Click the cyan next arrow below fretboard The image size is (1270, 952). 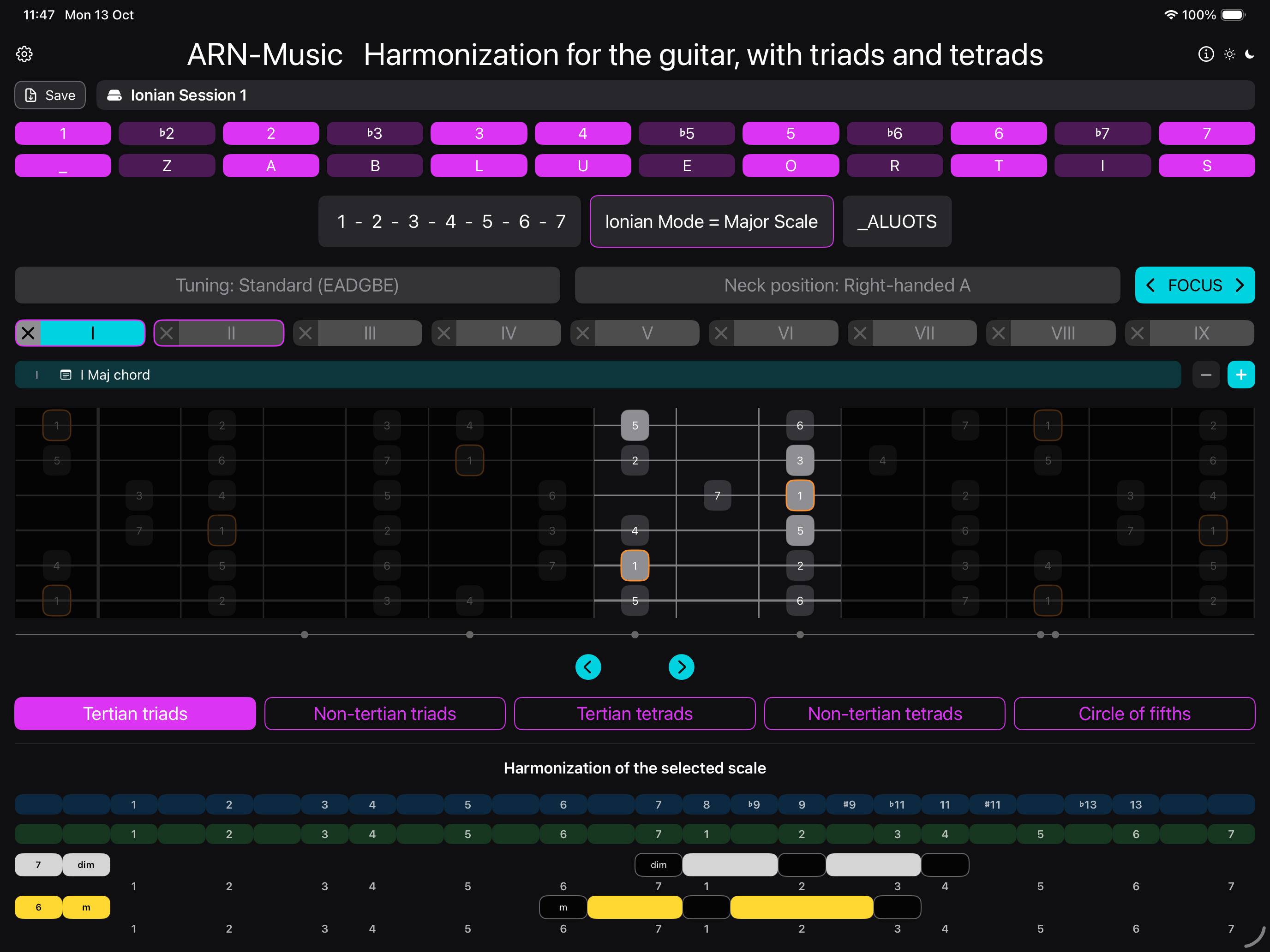(x=681, y=667)
